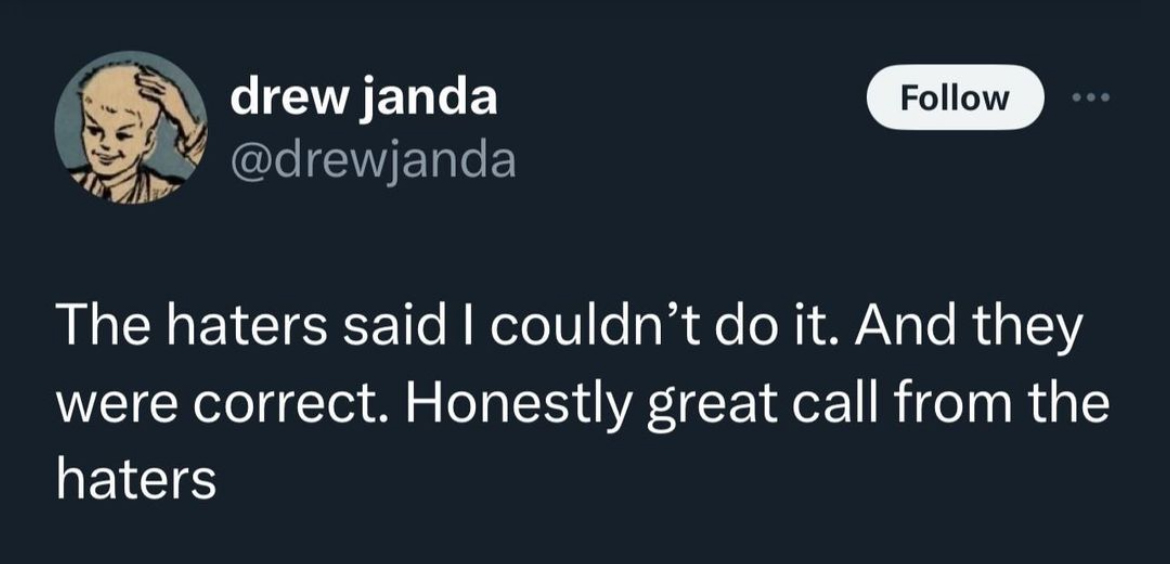Click the last word "haters" of the tweet

136,480
